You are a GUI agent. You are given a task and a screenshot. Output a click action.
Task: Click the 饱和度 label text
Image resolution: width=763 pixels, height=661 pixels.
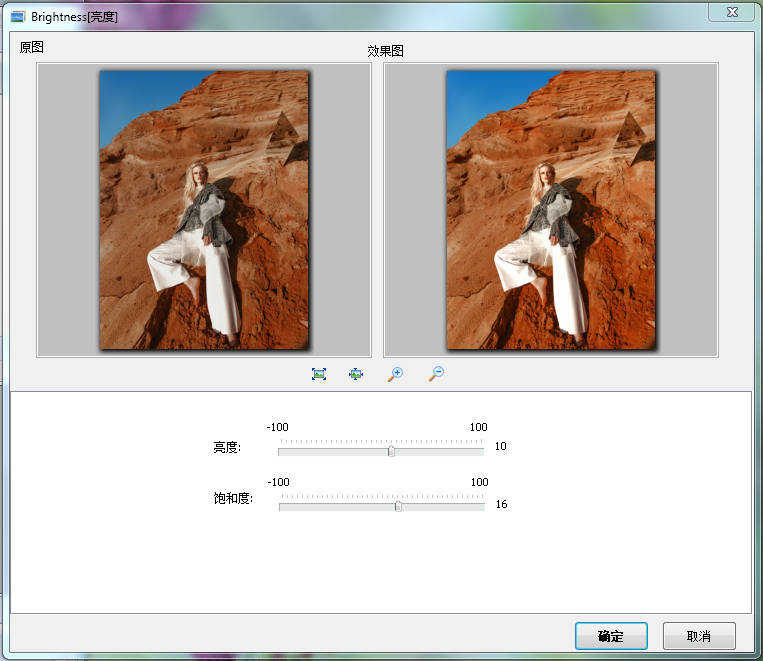coord(233,498)
